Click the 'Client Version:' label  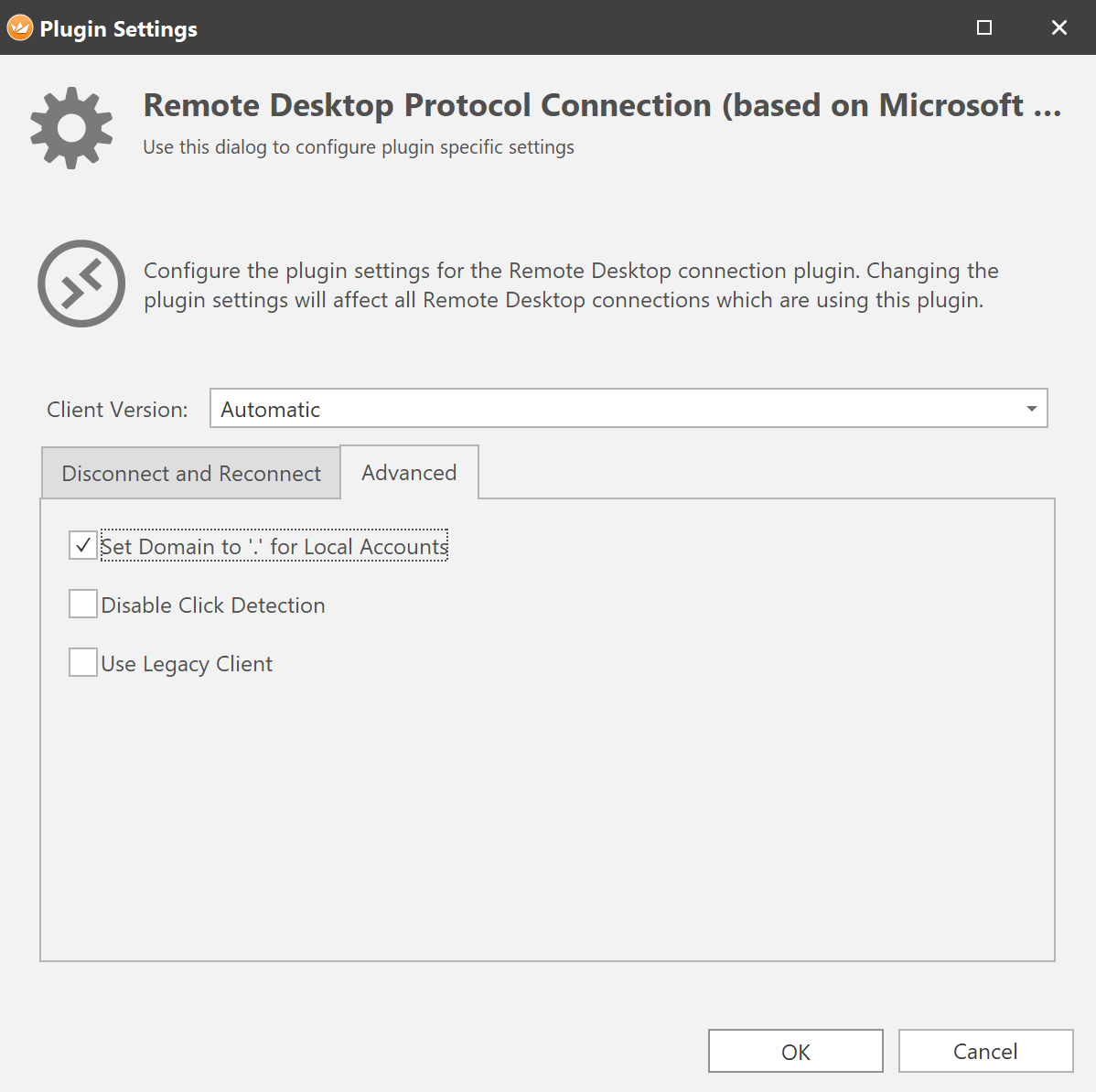(x=117, y=410)
